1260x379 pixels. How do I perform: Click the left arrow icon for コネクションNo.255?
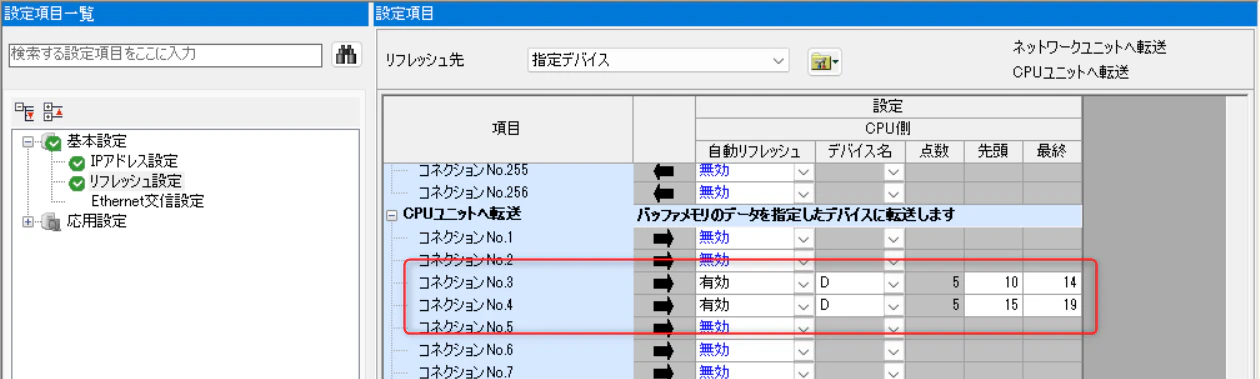tap(664, 171)
